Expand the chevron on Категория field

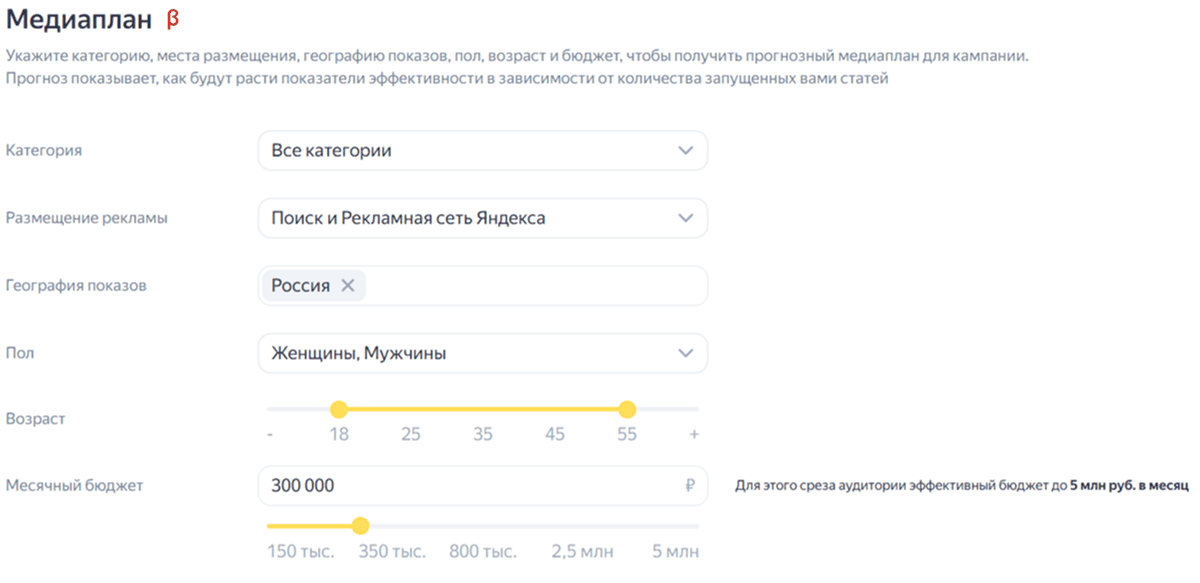pyautogui.click(x=685, y=150)
